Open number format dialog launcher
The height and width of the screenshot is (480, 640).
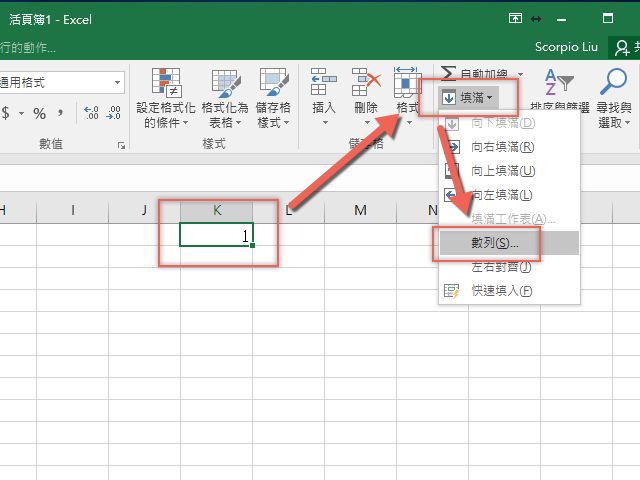(x=121, y=145)
